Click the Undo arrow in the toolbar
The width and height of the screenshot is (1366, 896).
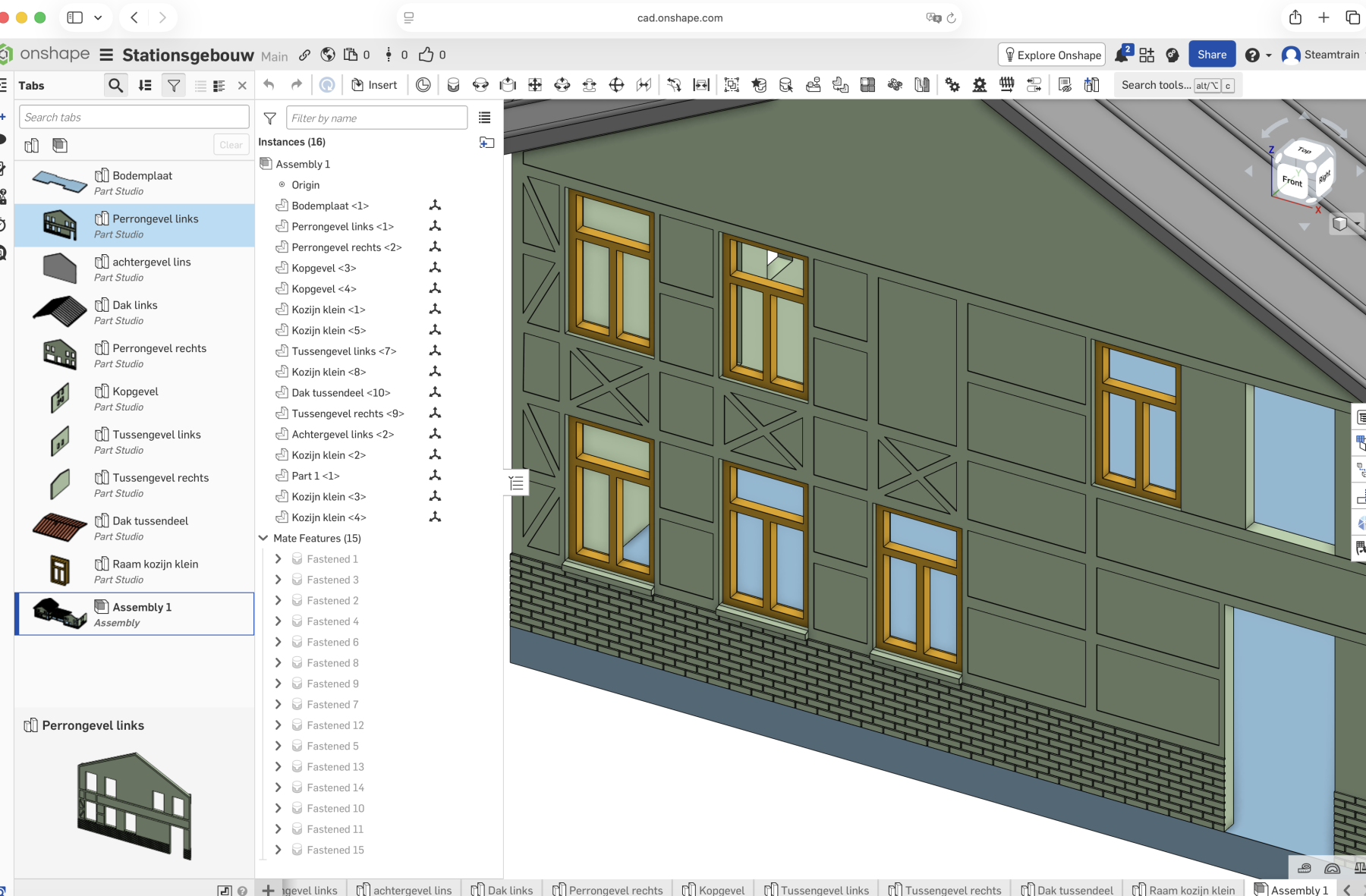269,85
